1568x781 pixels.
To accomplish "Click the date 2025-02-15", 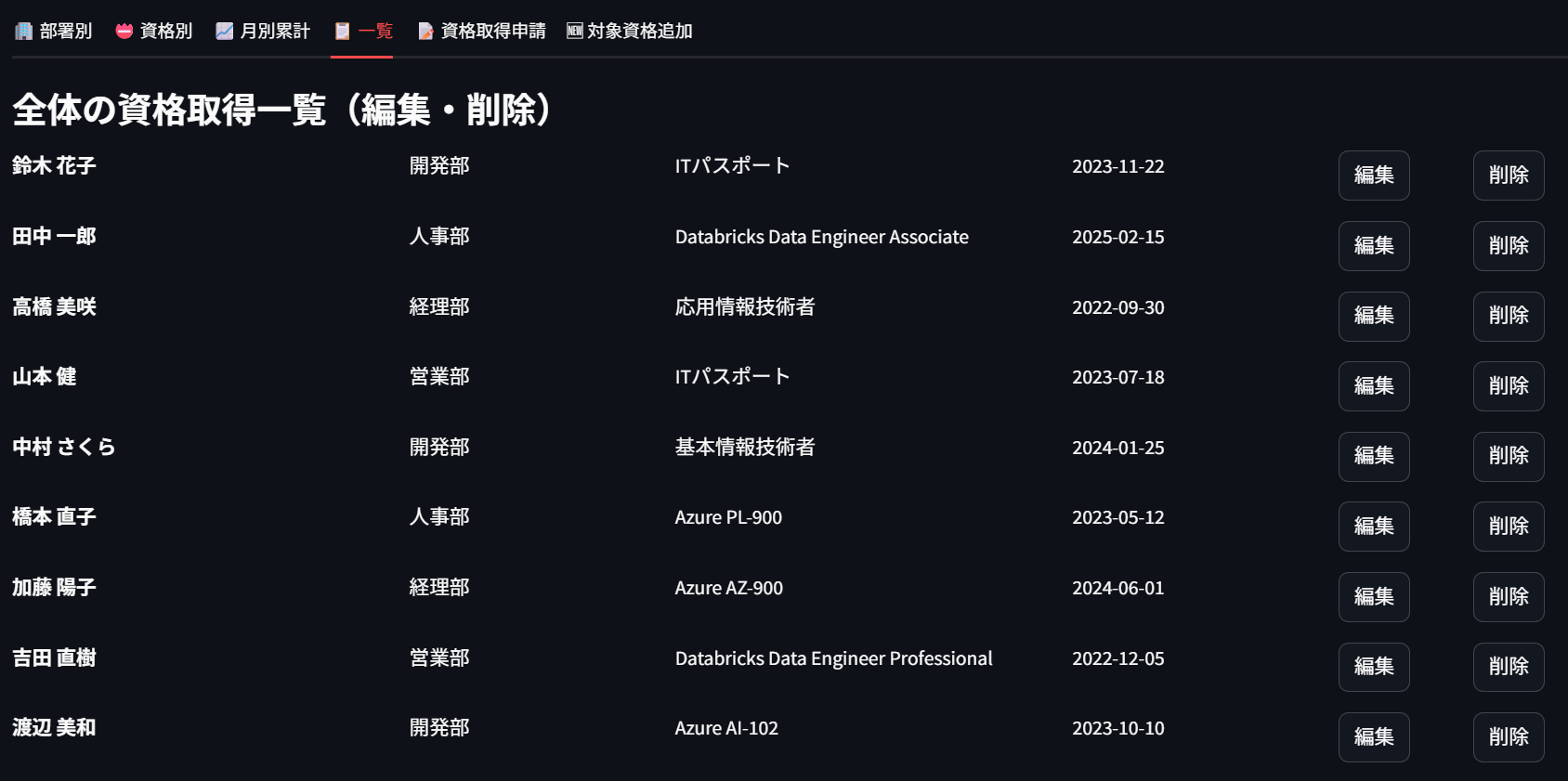I will (x=1118, y=237).
